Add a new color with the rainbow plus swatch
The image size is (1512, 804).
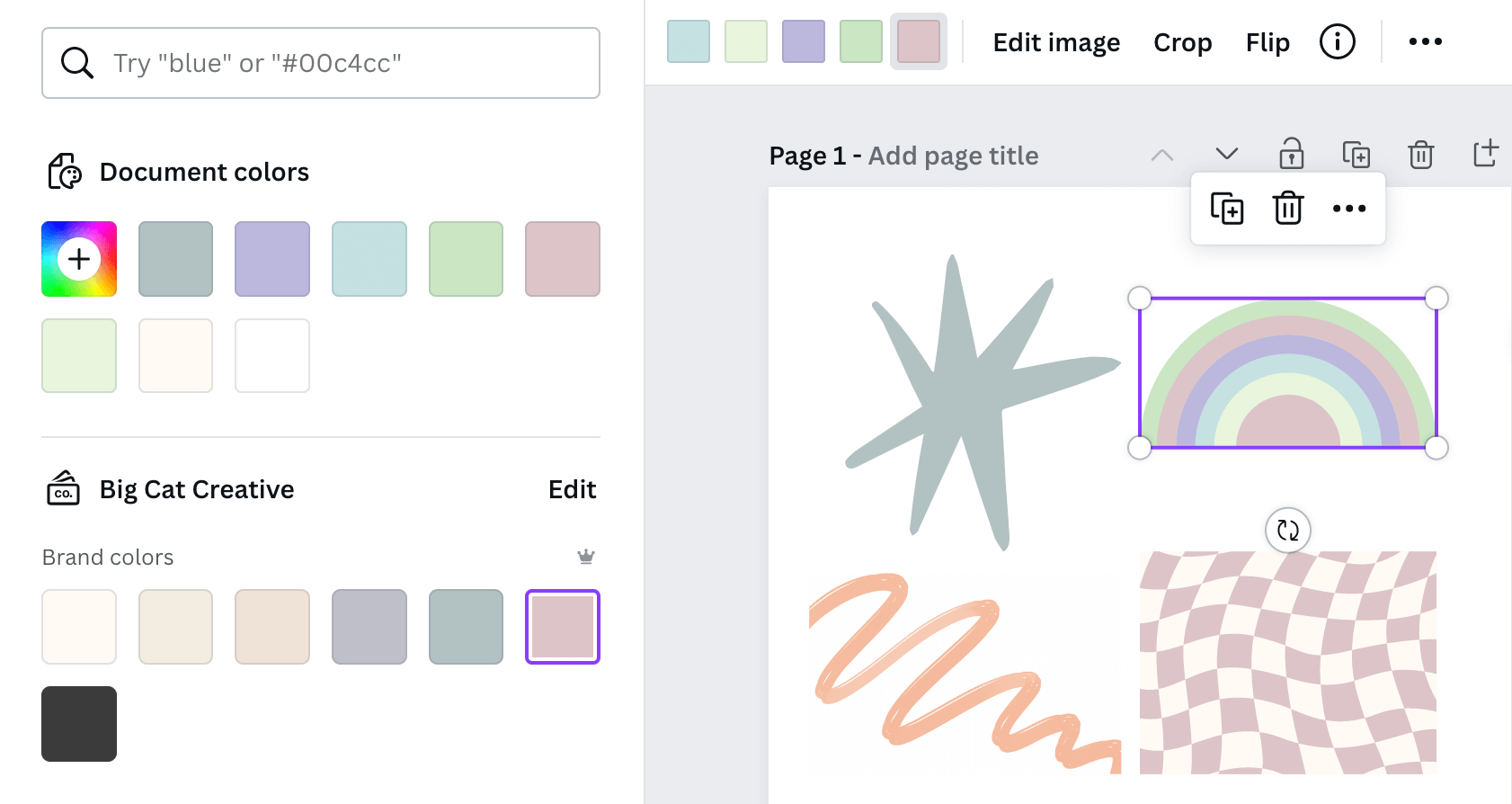79,259
